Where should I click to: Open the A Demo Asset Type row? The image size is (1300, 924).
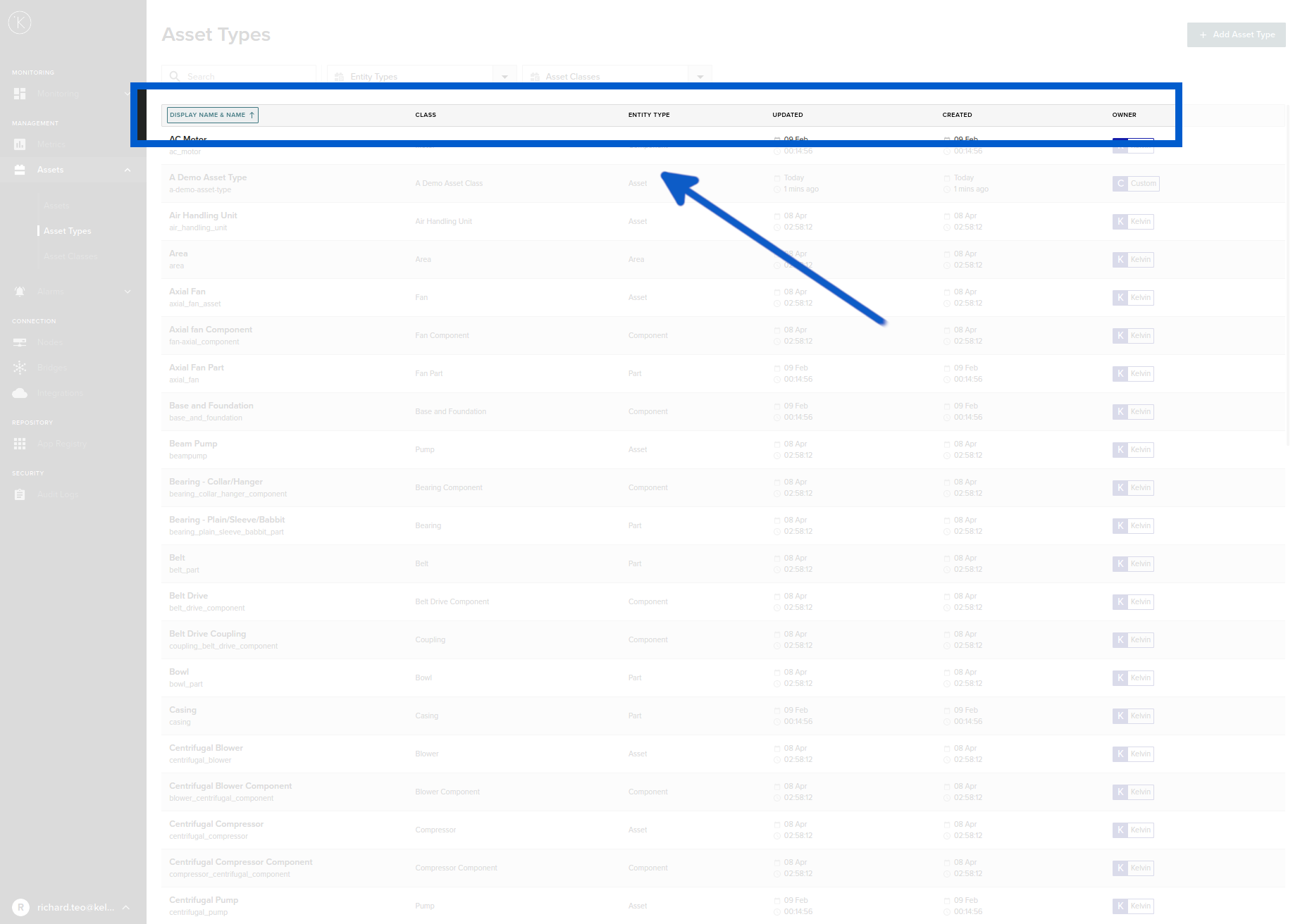coord(208,178)
